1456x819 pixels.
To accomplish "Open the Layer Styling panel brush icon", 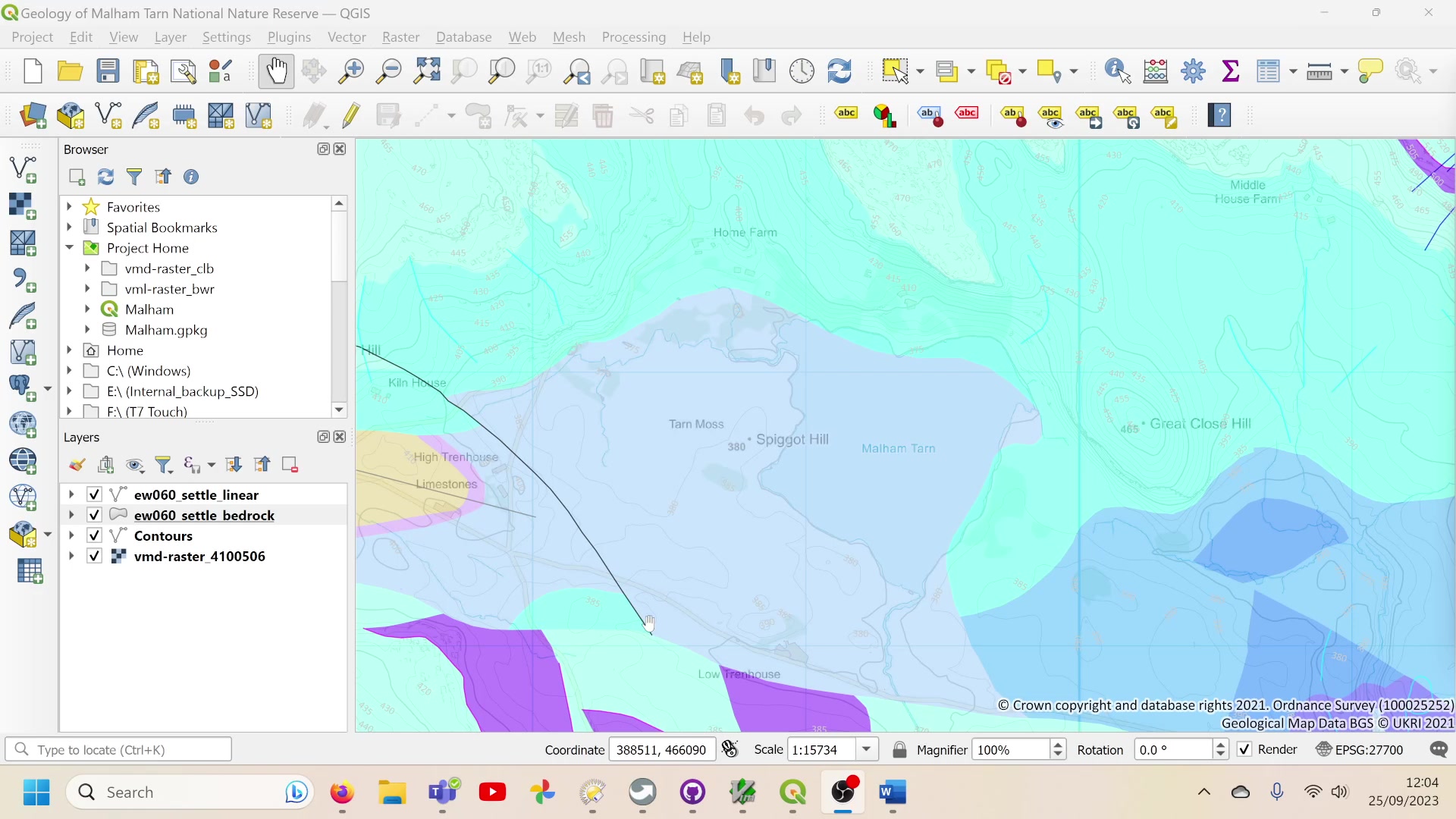I will pos(77,464).
